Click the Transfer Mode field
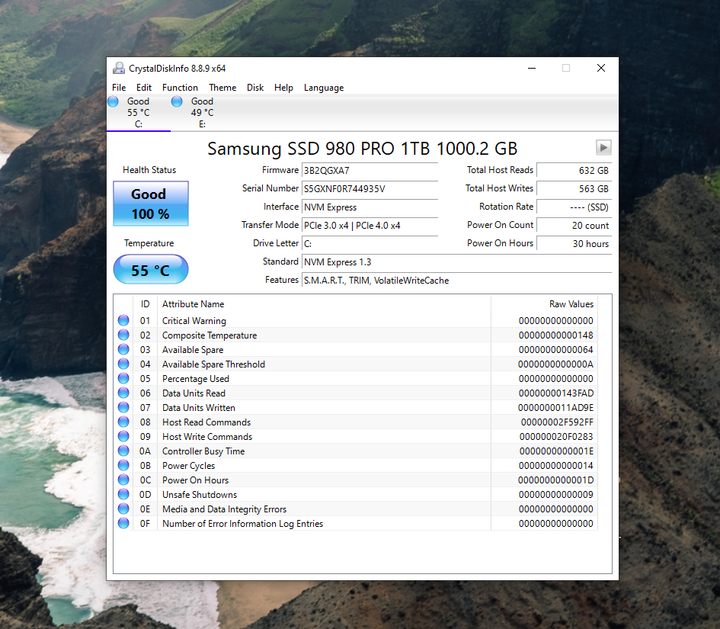 pos(370,225)
